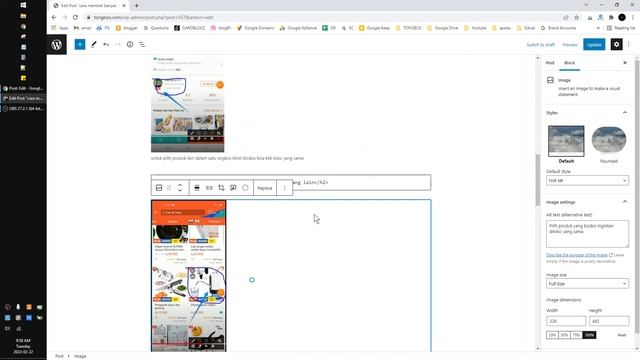Screen dimensions: 640x360
Task: Open the Reading list
Action: pos(621,28)
